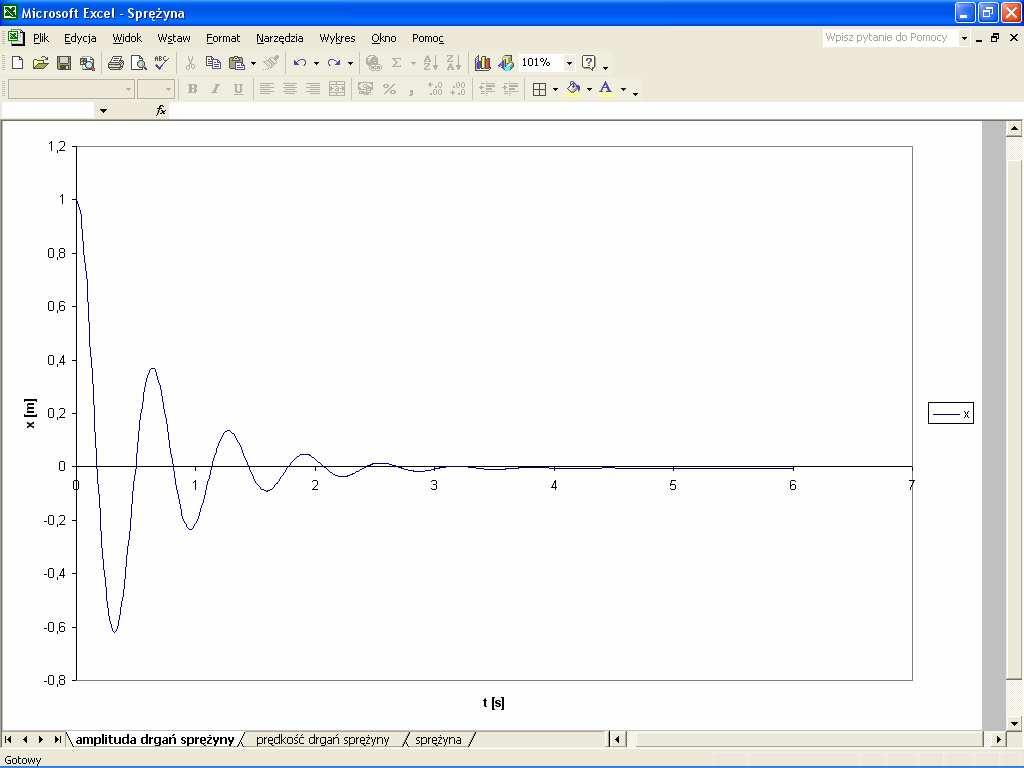Click the Copy icon
Viewport: 1024px width, 768px height.
(213, 63)
